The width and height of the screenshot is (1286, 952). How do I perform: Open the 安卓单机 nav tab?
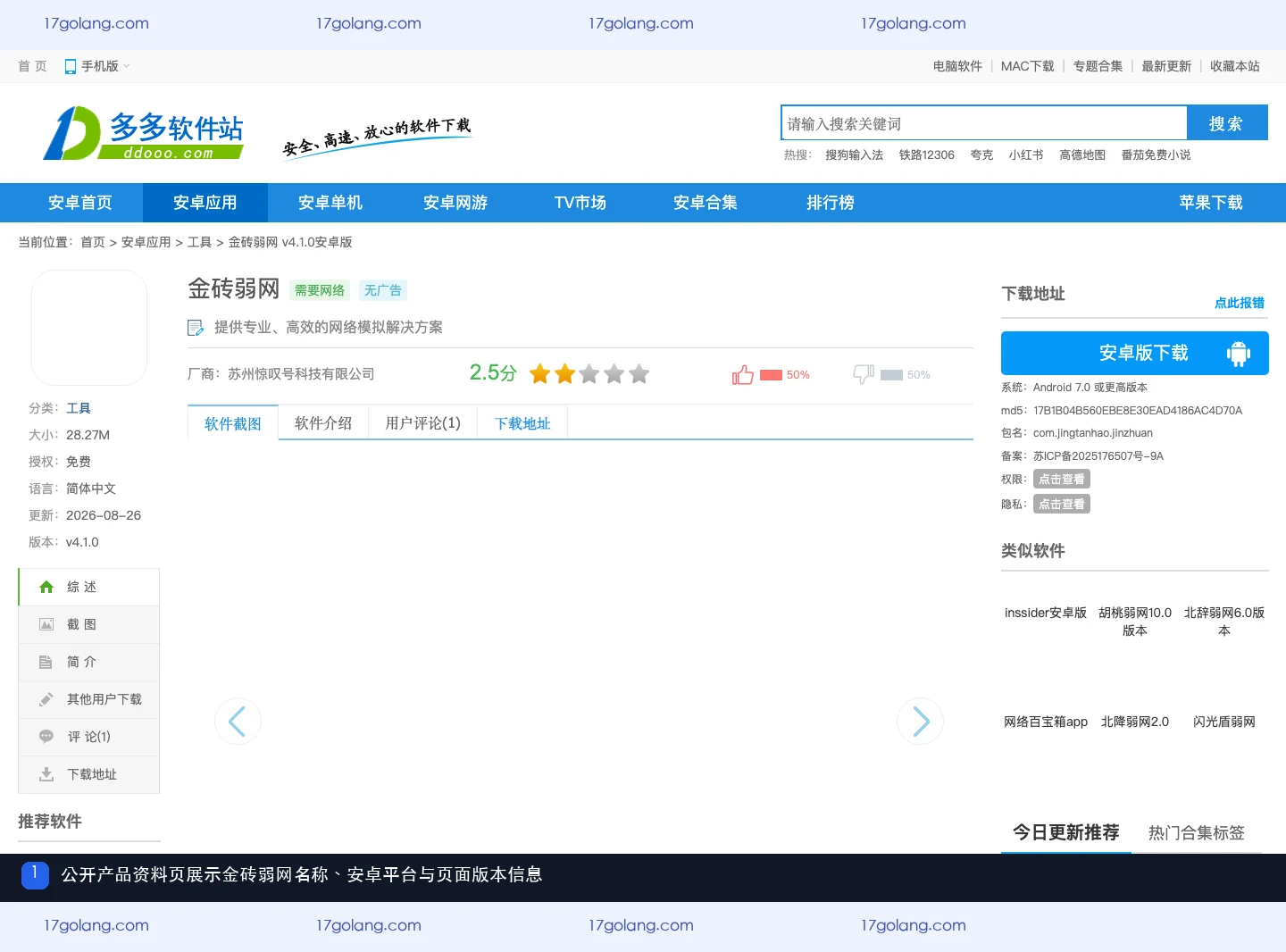click(x=330, y=203)
